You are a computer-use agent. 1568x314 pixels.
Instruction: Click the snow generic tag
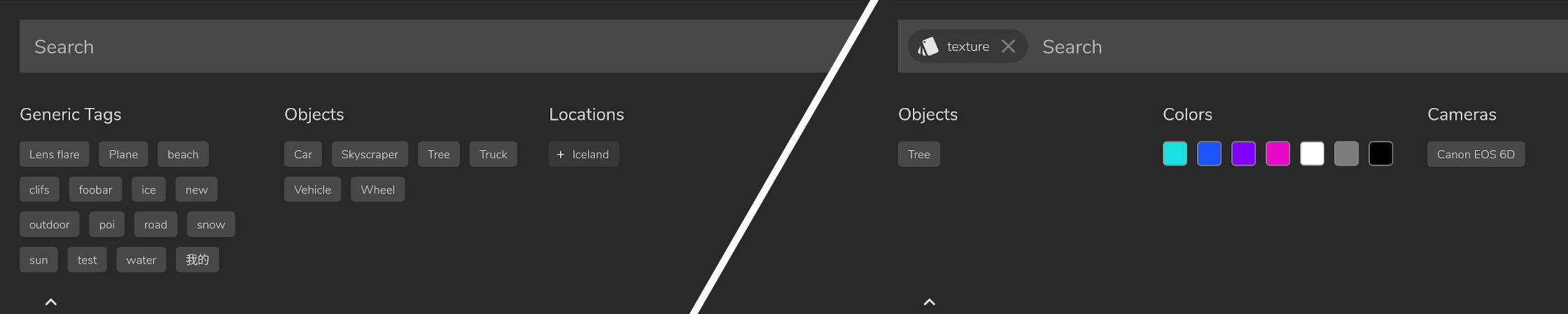click(x=211, y=224)
